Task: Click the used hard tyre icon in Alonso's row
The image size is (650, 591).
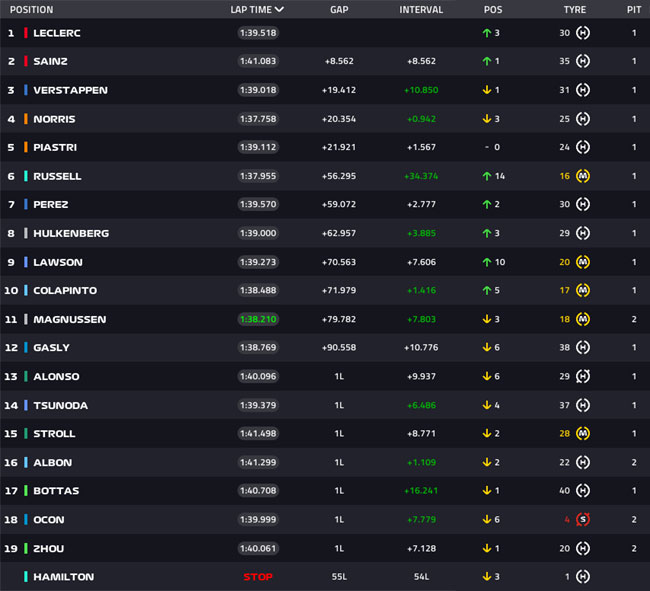Action: (583, 376)
